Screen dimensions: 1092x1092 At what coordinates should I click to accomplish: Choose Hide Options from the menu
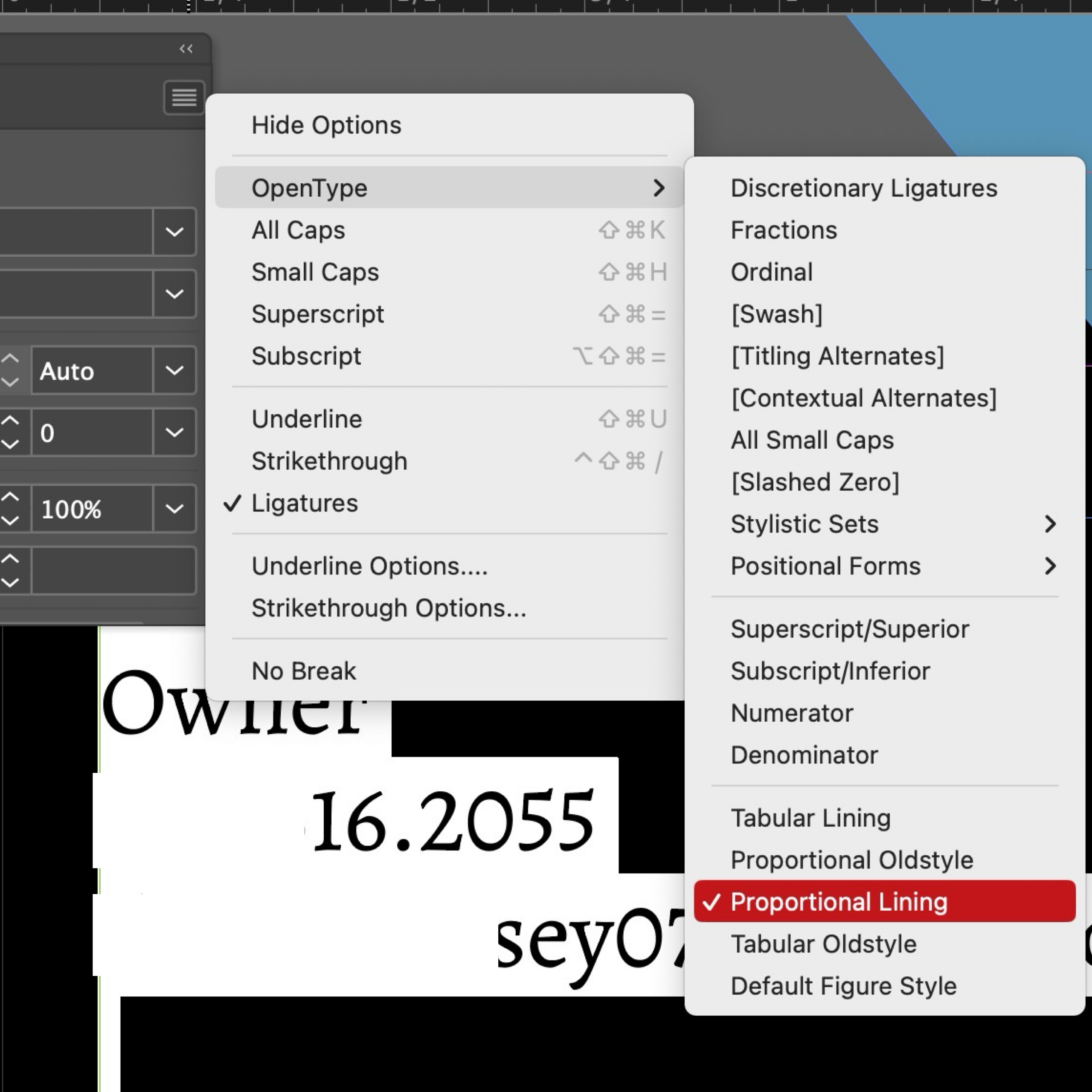pos(327,125)
